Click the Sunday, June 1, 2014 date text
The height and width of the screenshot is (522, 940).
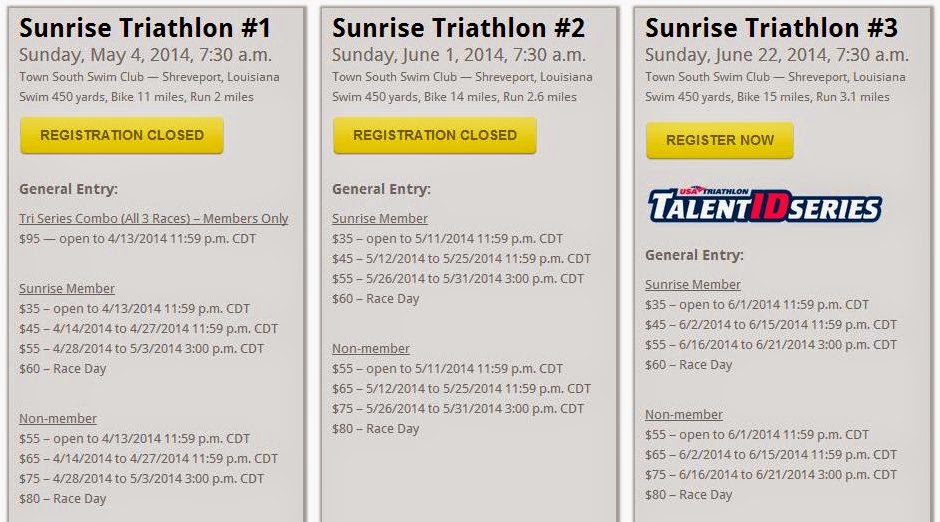pyautogui.click(x=459, y=55)
